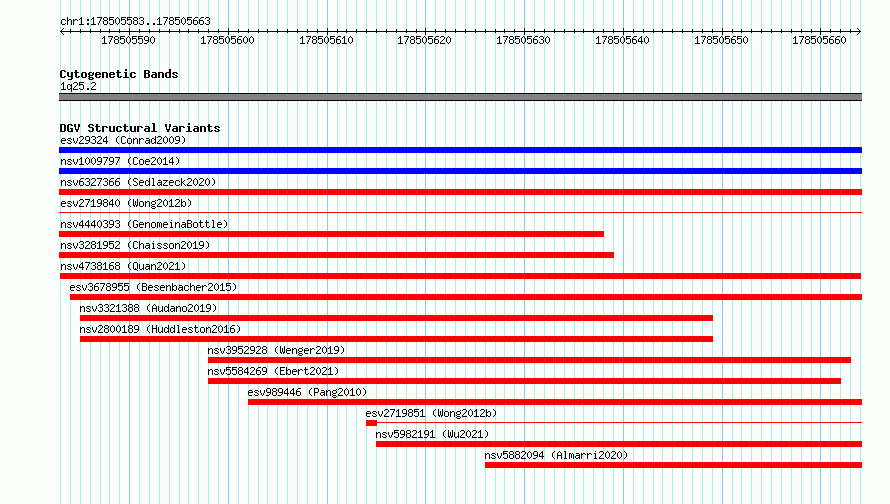Select the red nsv6327366 variant bar
The image size is (890, 504).
pyautogui.click(x=460, y=192)
